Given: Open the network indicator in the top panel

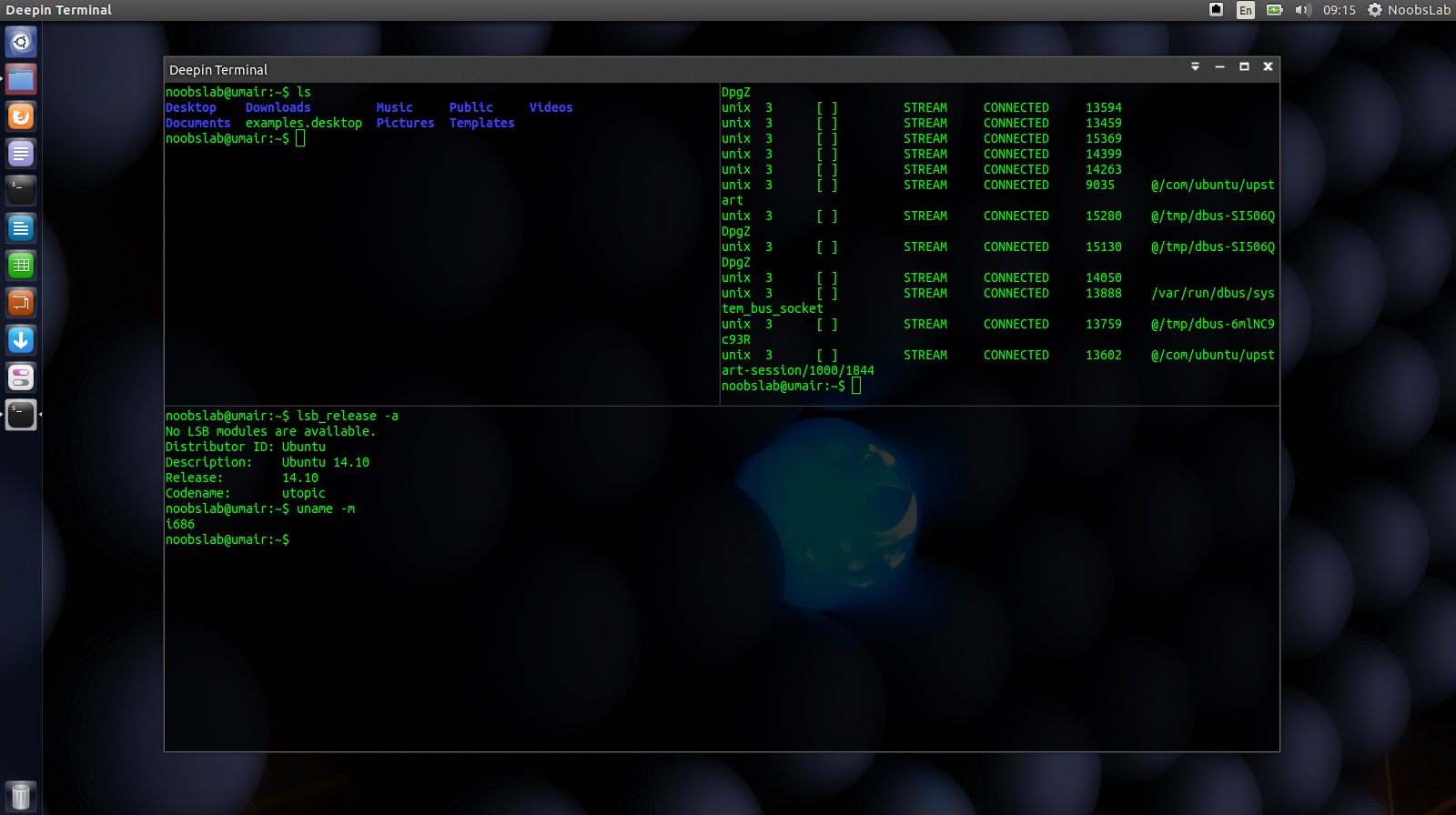Looking at the screenshot, I should coord(1217,10).
